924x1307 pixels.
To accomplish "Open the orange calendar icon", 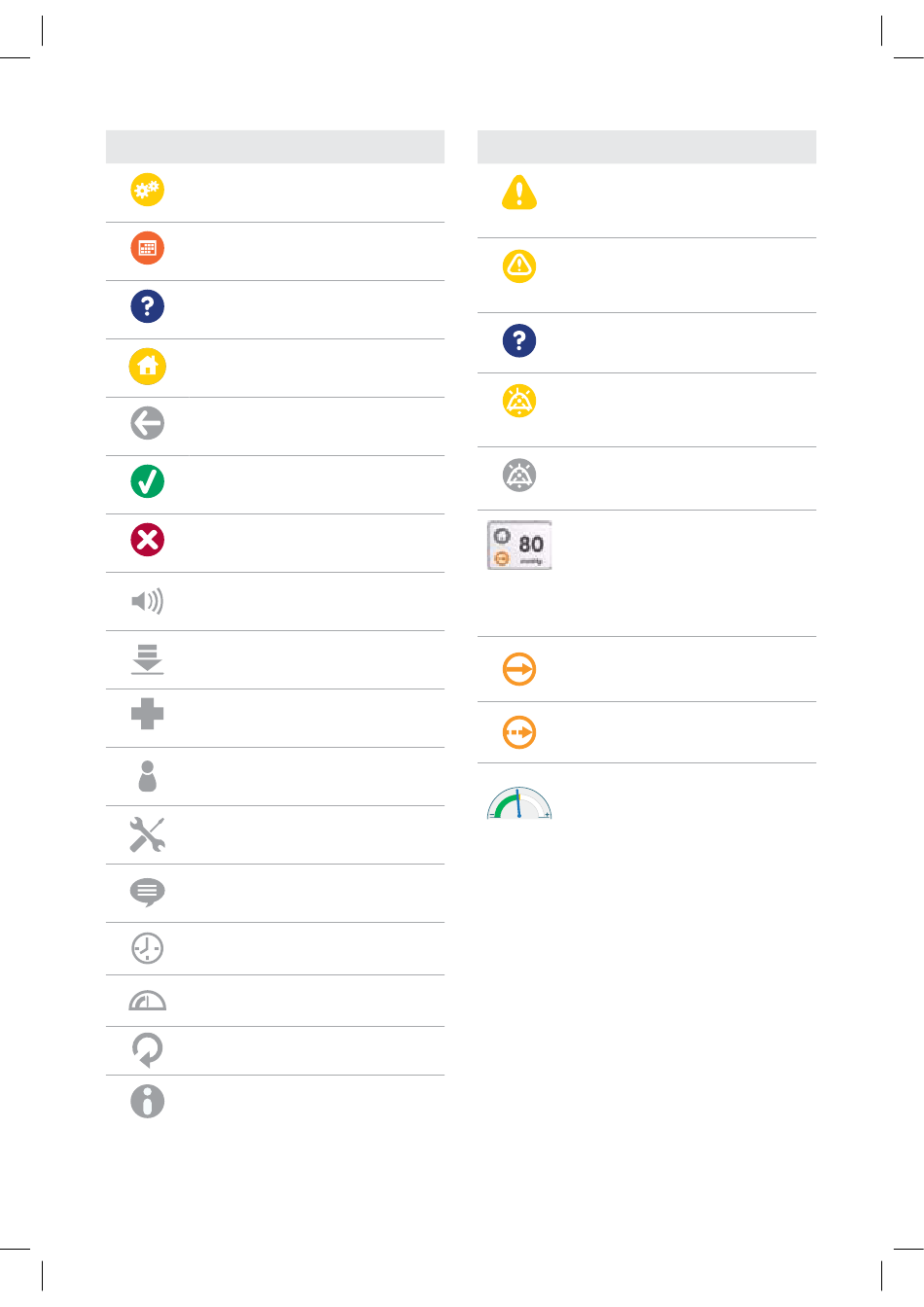I will [x=148, y=248].
